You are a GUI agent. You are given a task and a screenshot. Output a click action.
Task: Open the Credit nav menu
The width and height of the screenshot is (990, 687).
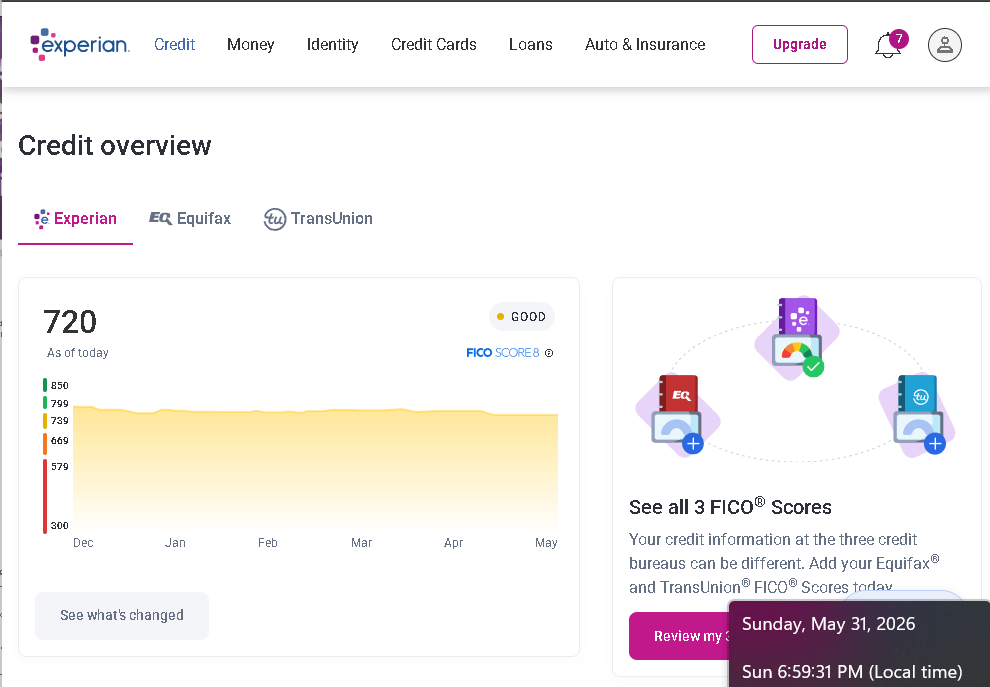(174, 44)
